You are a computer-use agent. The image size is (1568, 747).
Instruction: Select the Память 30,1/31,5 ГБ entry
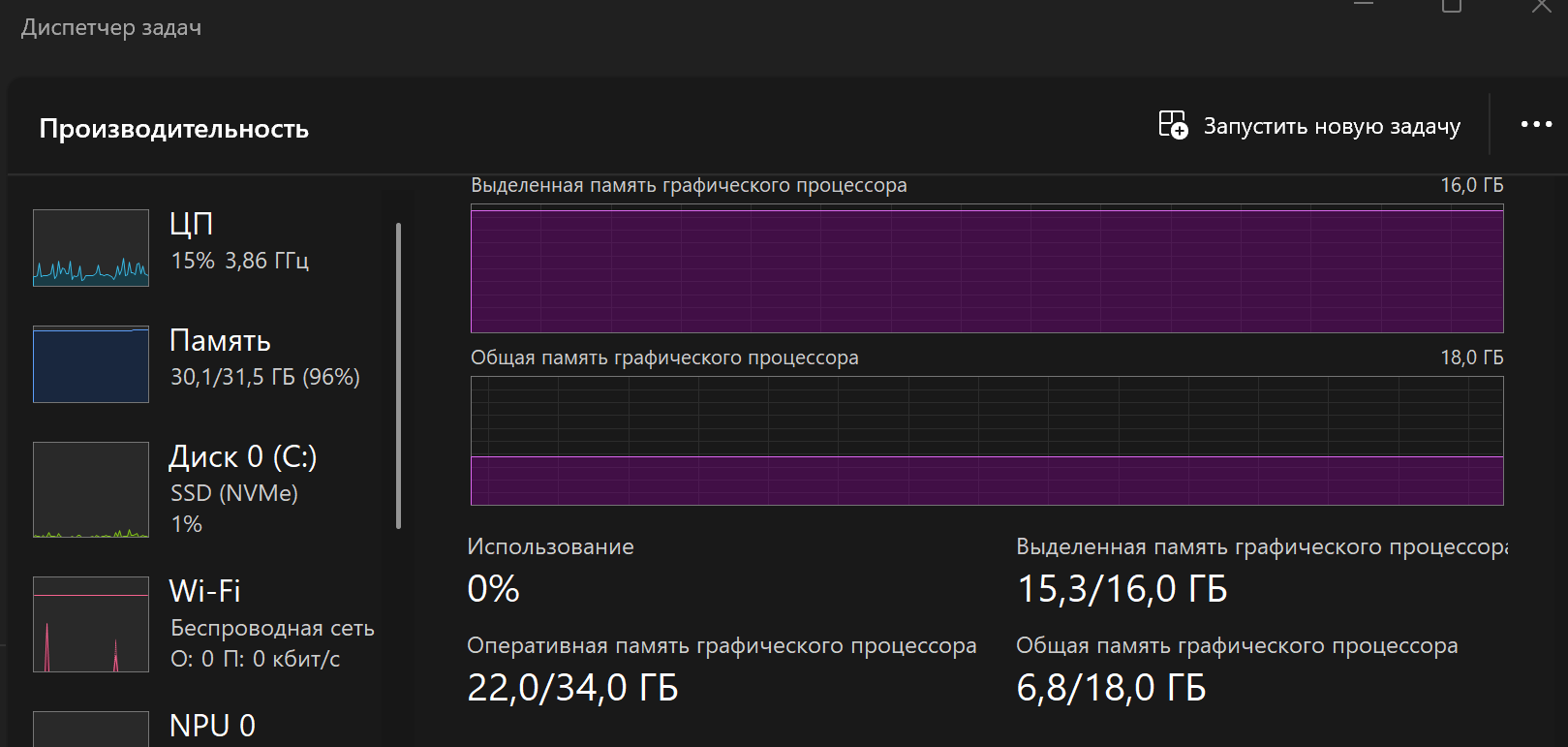[x=264, y=358]
